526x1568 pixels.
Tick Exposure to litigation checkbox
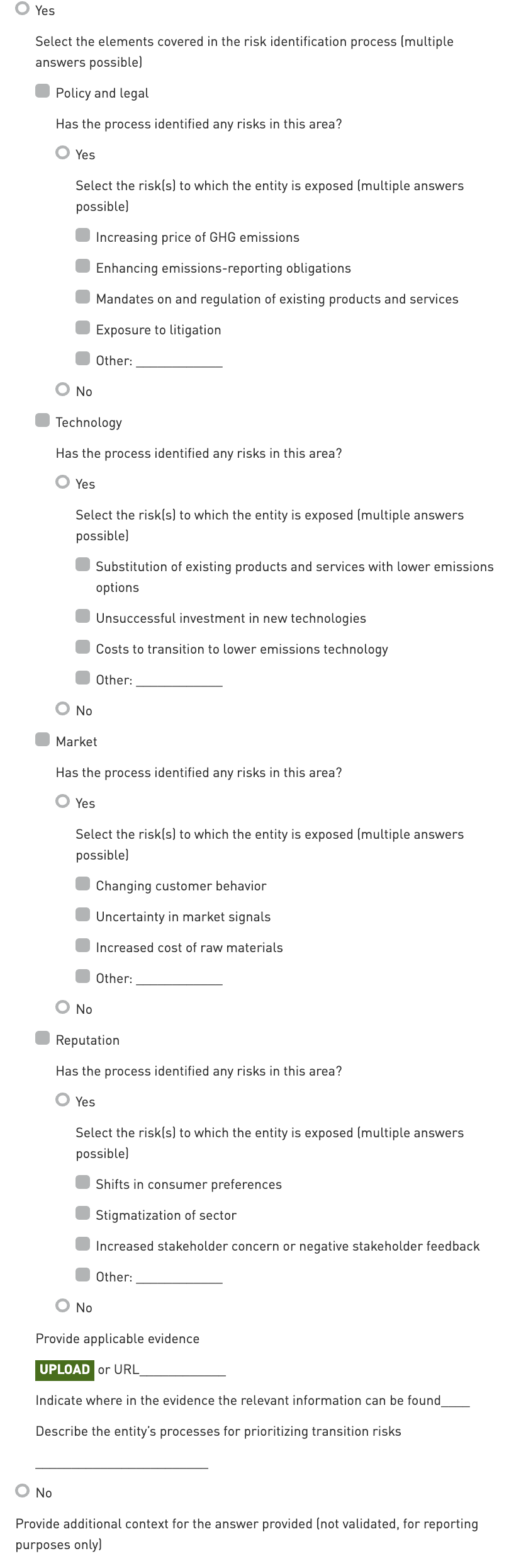pyautogui.click(x=82, y=329)
